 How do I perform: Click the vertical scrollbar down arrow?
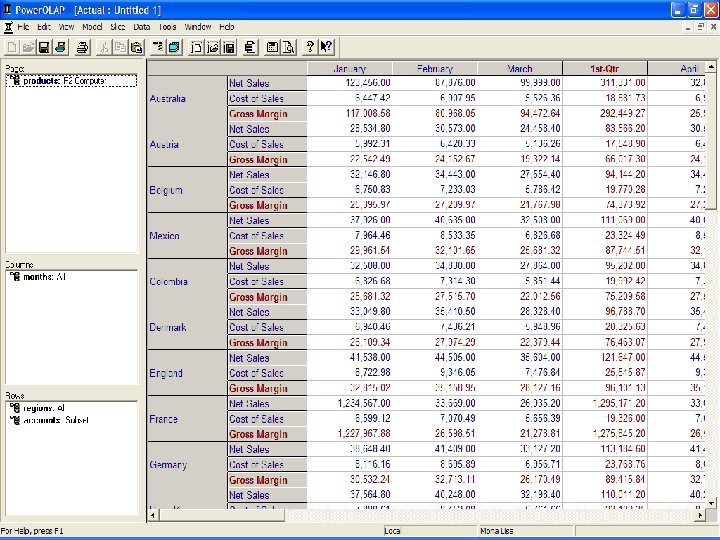(710, 504)
